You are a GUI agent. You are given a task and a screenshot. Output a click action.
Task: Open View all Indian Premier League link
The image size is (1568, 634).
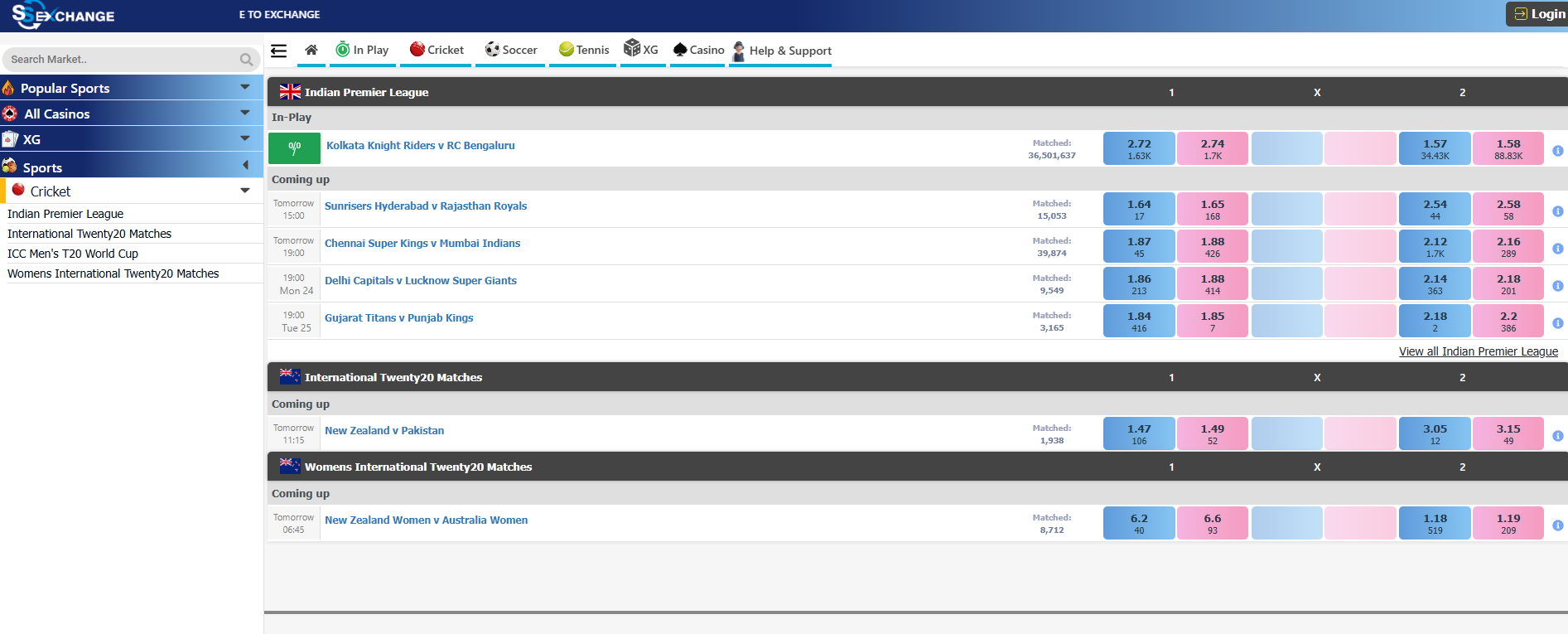point(1478,352)
